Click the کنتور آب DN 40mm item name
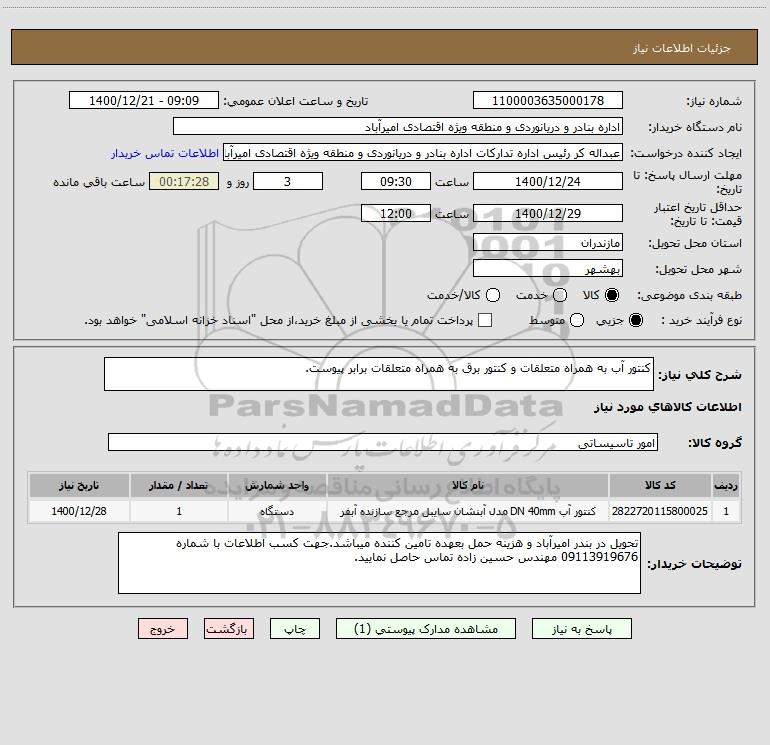The image size is (770, 745). tap(468, 511)
